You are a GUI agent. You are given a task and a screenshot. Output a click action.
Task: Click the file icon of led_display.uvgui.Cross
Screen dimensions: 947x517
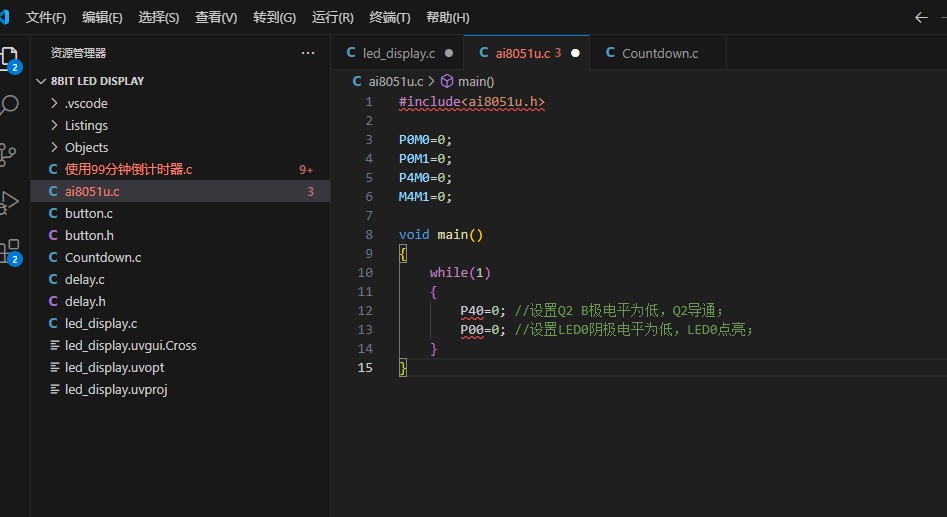coord(54,345)
